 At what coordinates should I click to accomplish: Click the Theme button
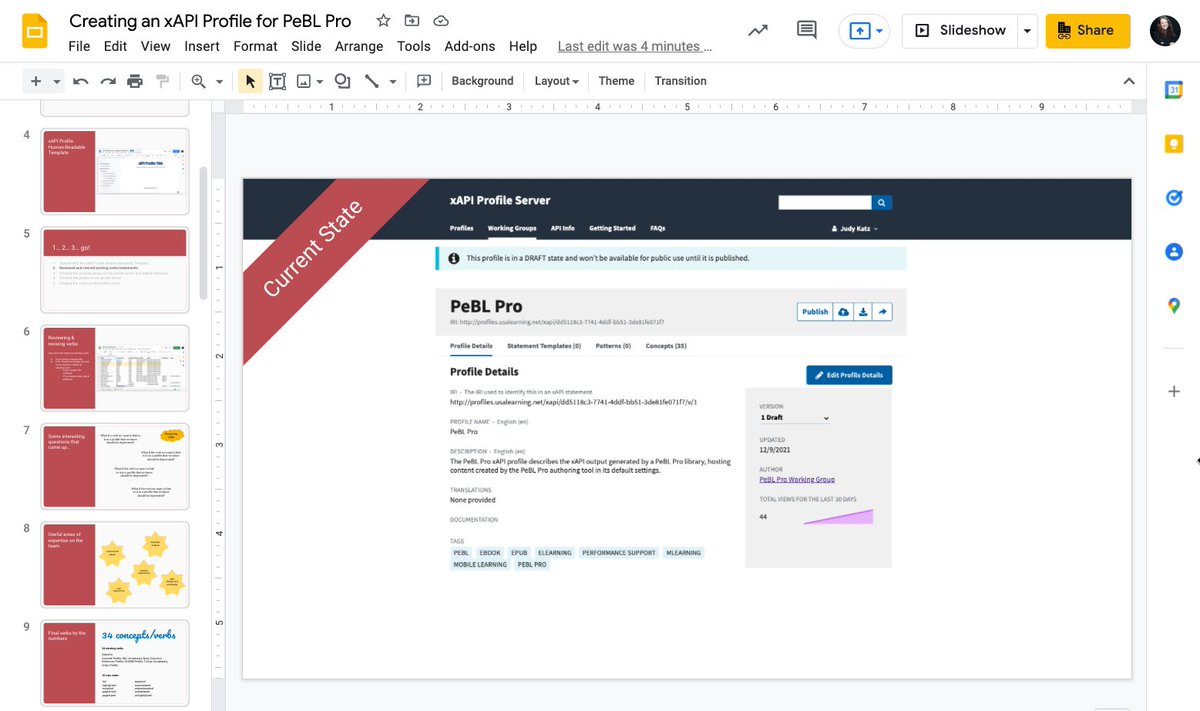coord(616,81)
